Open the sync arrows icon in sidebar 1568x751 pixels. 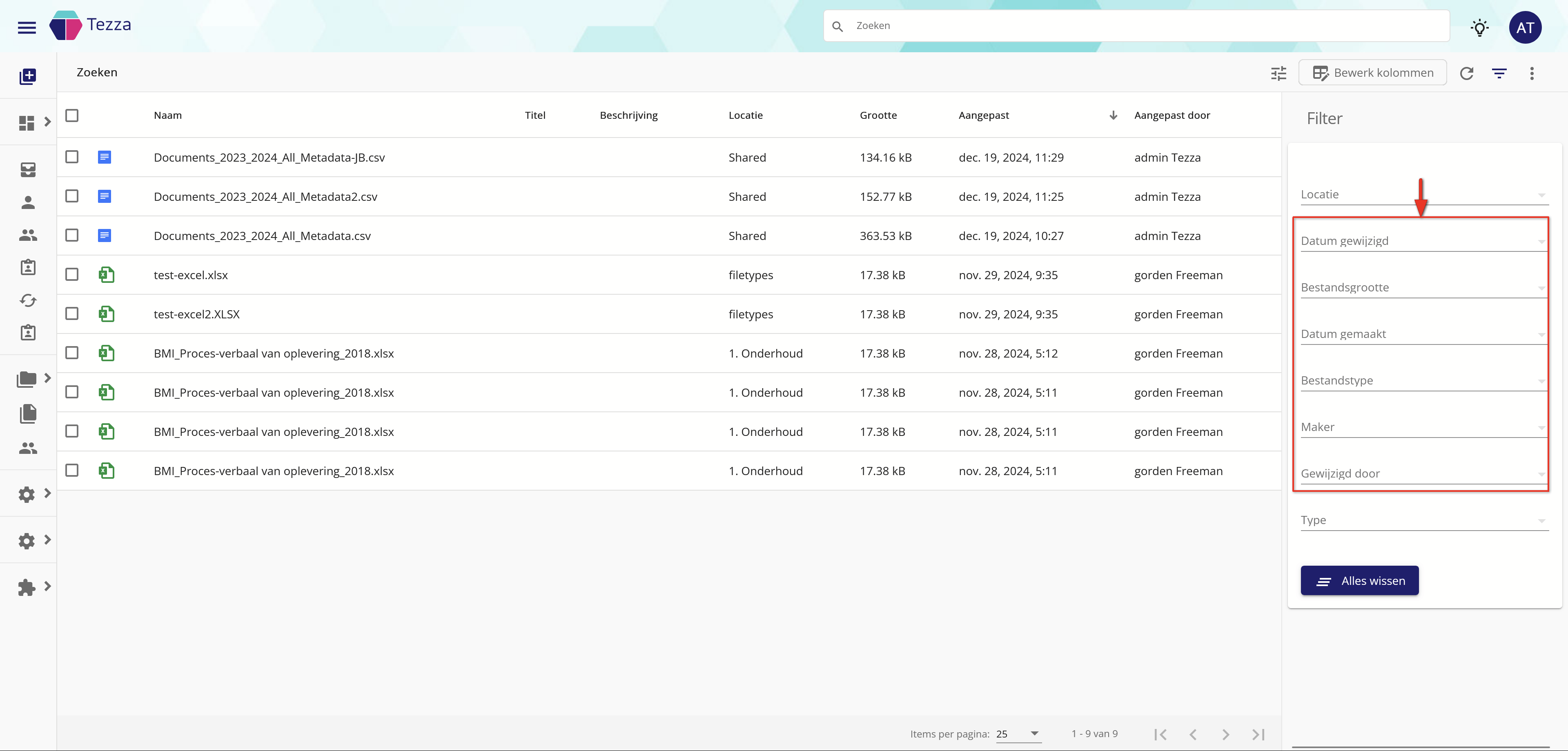click(28, 300)
